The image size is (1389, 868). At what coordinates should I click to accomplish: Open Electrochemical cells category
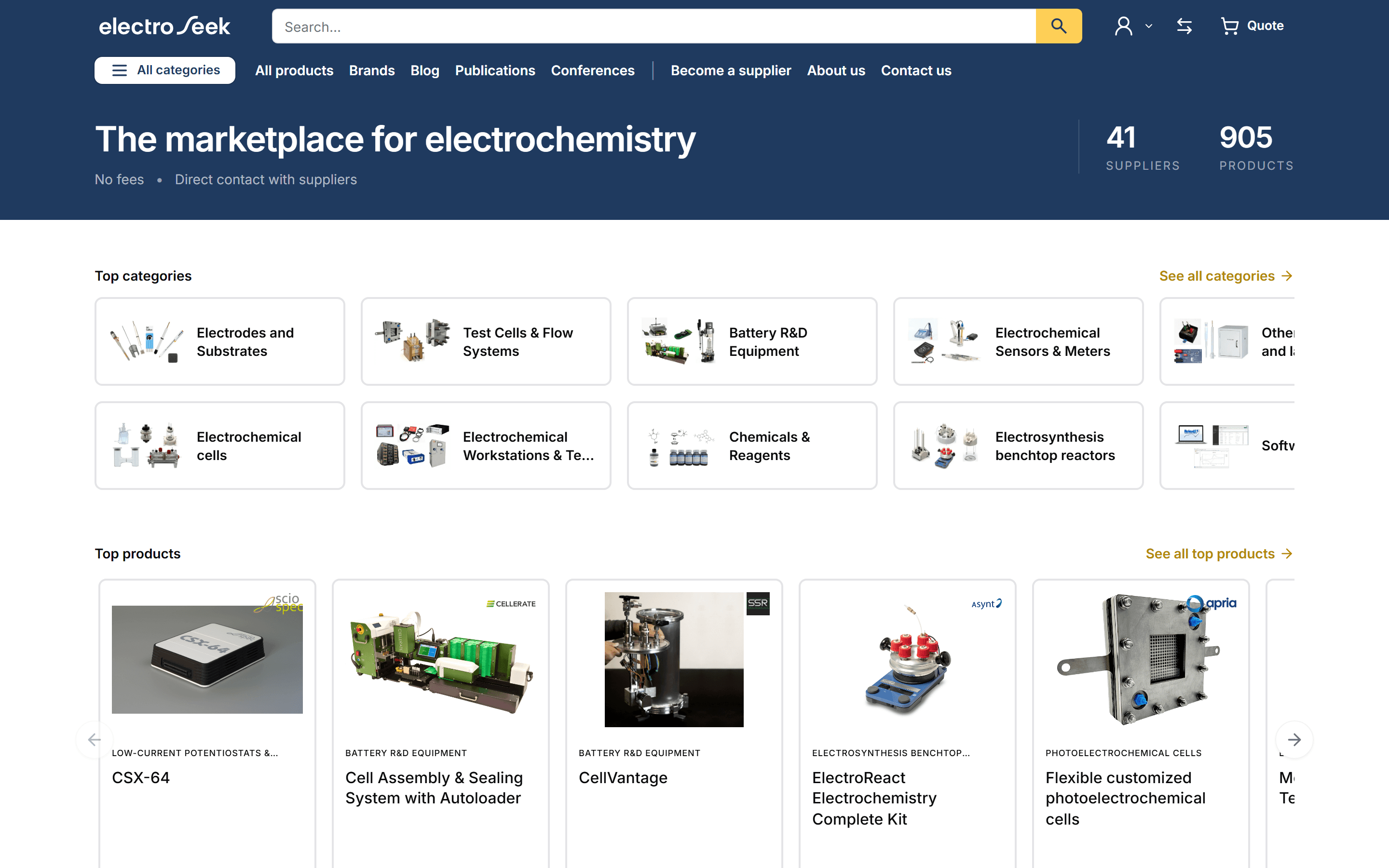(x=220, y=446)
